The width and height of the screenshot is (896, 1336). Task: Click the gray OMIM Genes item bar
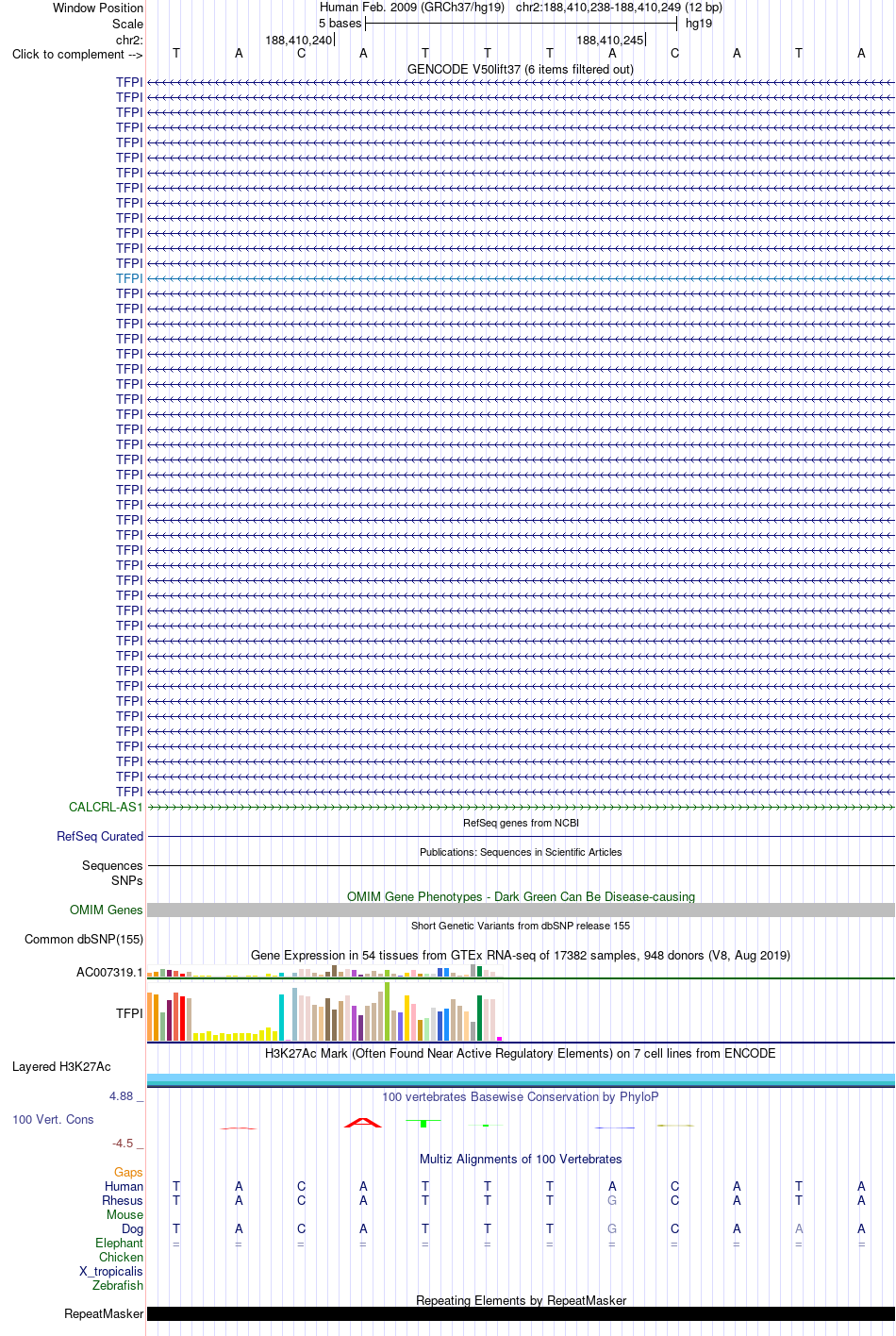(521, 910)
